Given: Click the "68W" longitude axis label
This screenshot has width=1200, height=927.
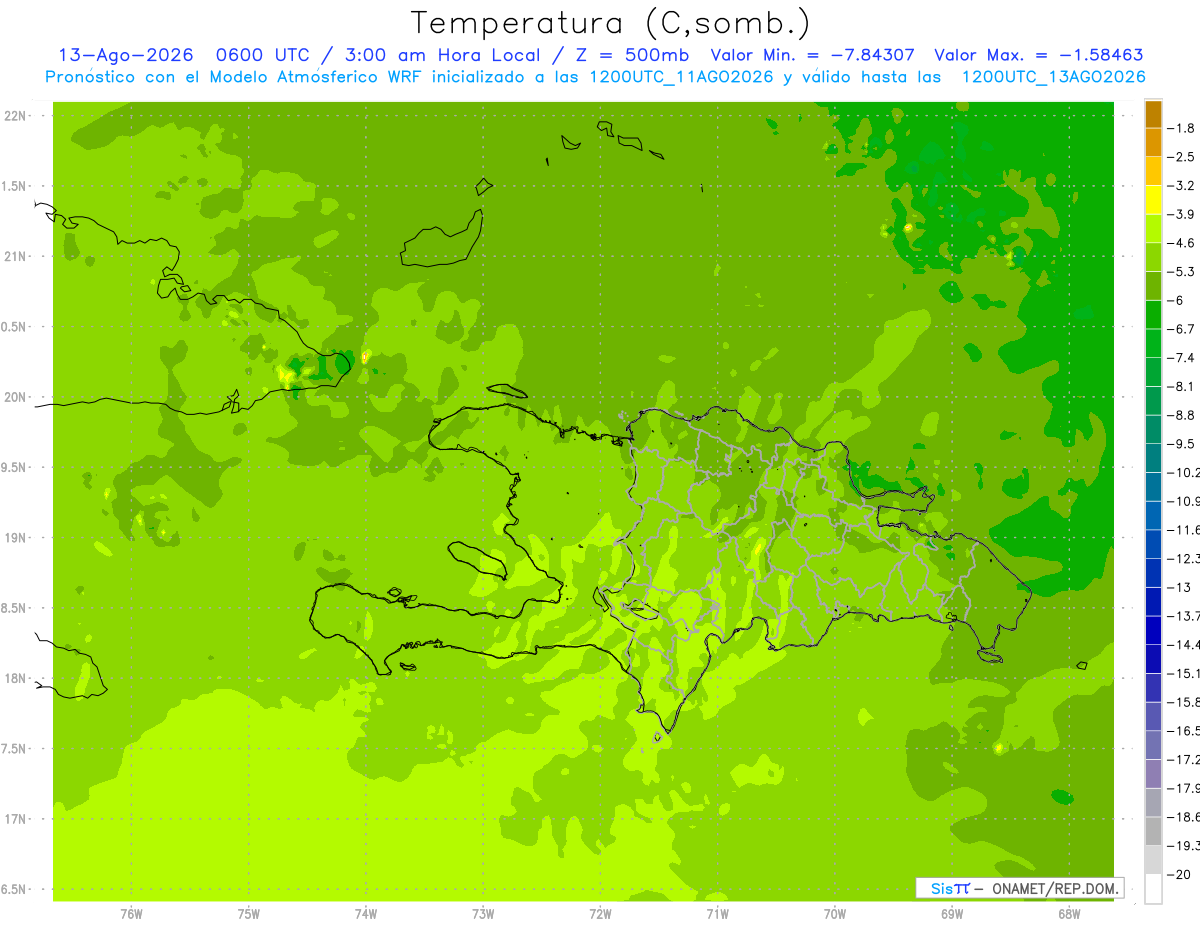Looking at the screenshot, I should coord(1068,914).
